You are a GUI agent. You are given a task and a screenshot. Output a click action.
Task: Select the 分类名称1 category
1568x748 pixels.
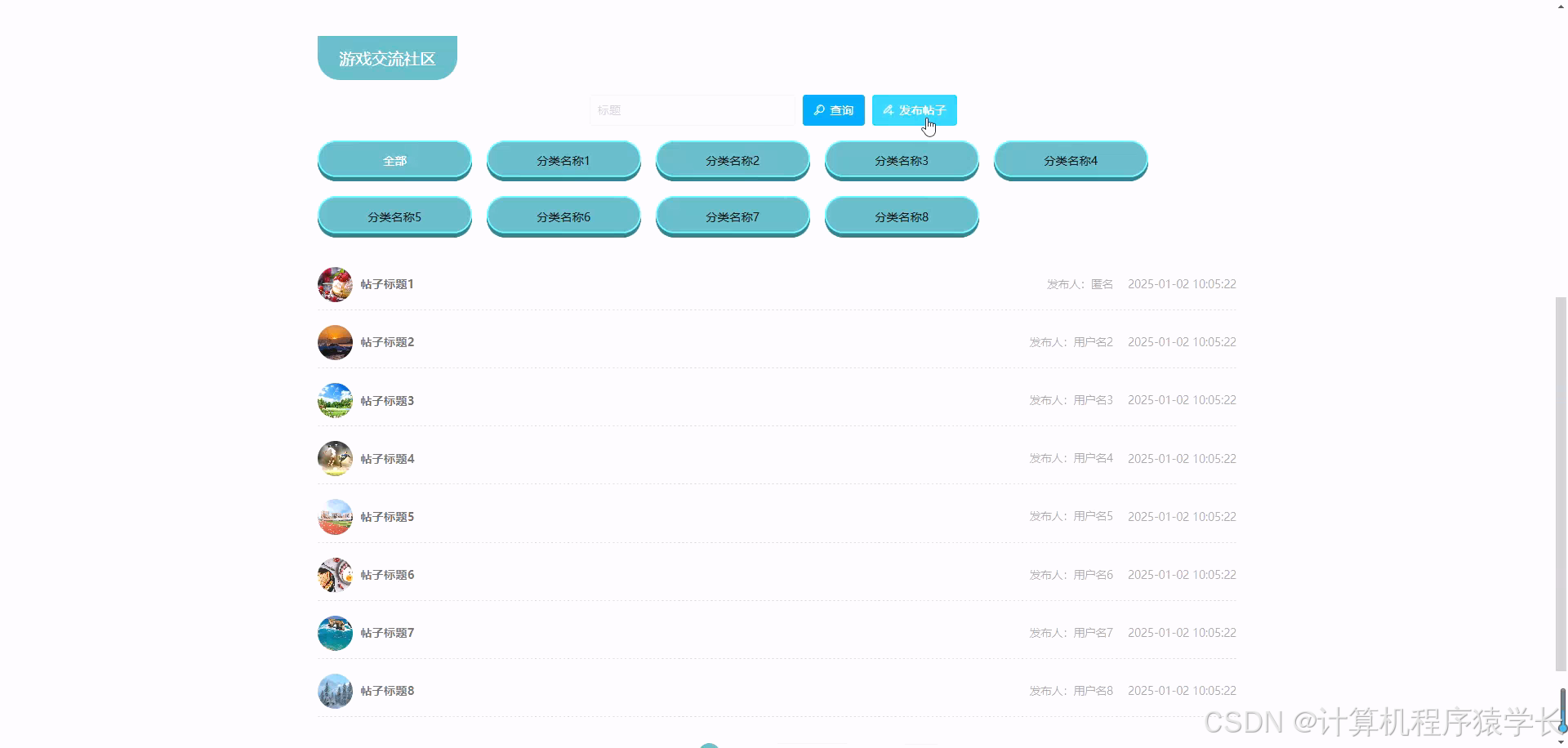pyautogui.click(x=563, y=160)
